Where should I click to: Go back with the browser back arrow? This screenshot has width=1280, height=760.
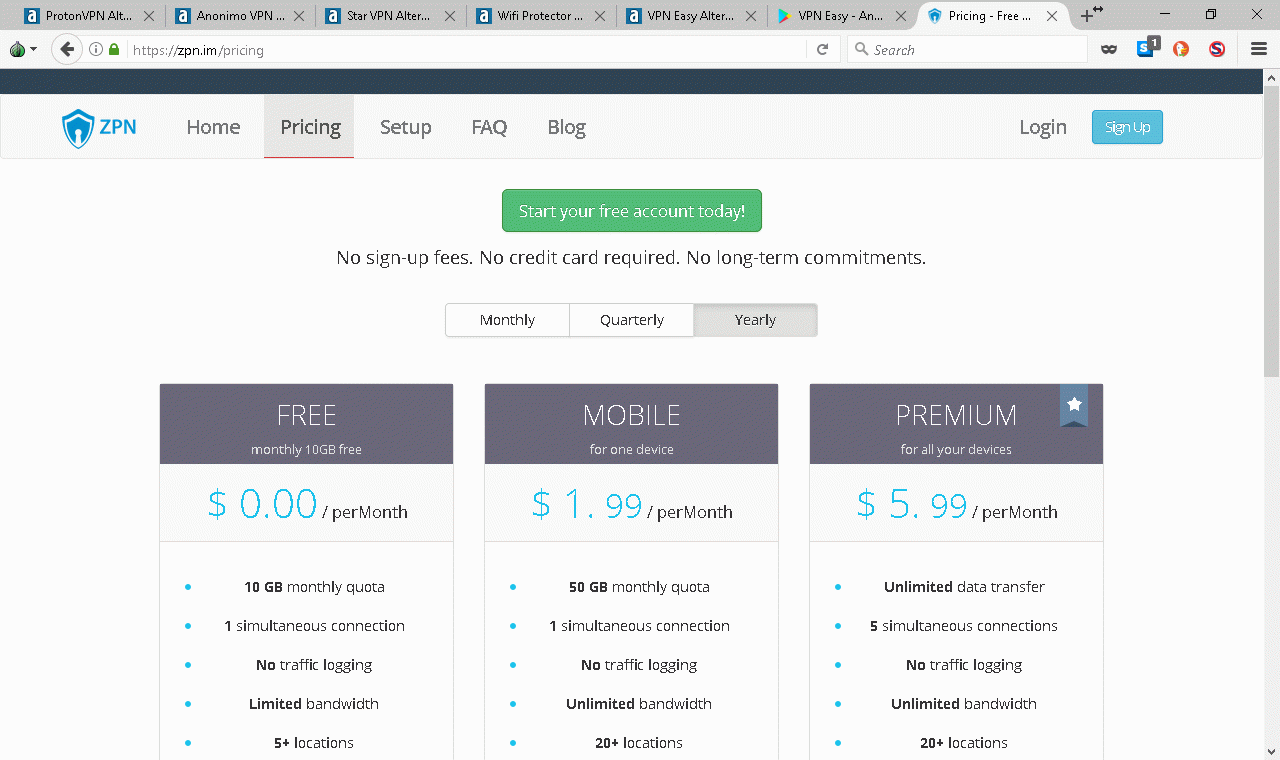67,49
